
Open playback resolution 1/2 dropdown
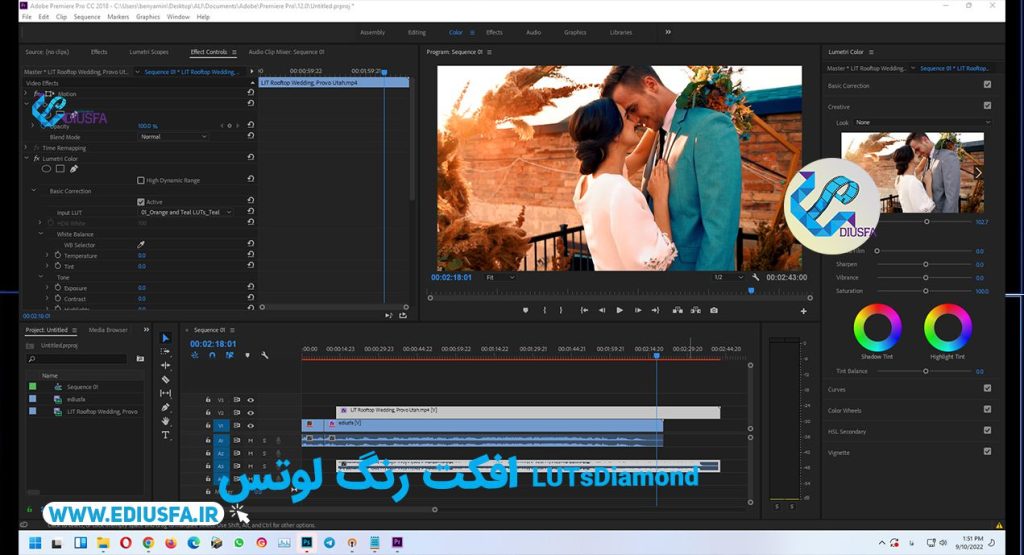[x=728, y=278]
